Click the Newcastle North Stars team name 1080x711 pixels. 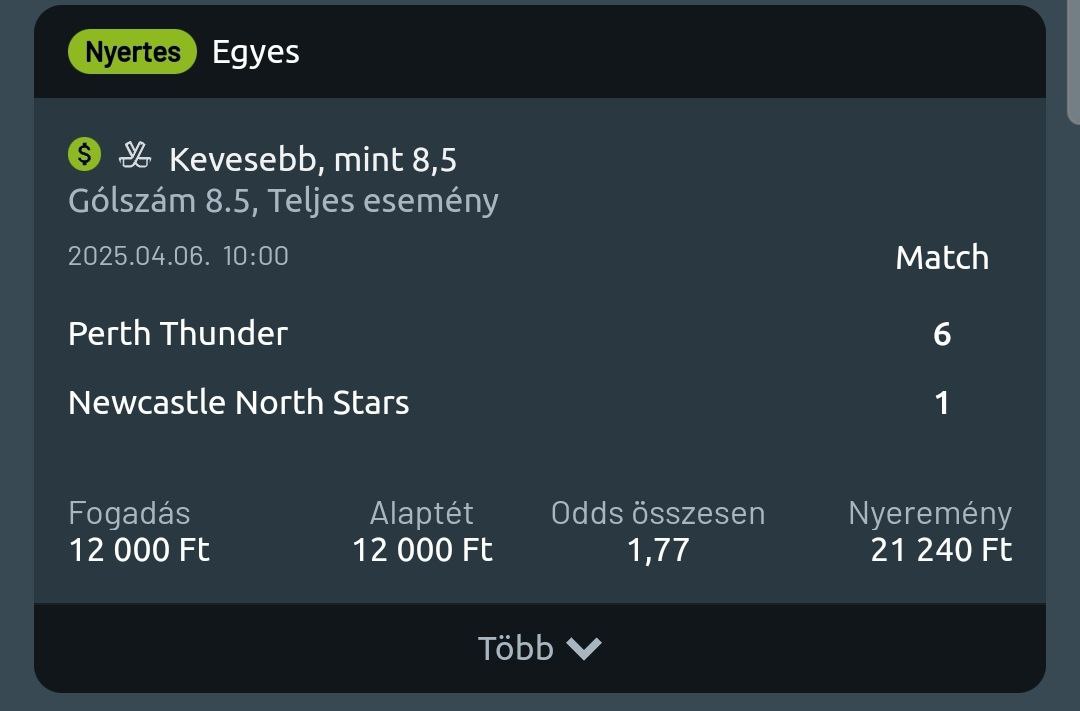239,403
